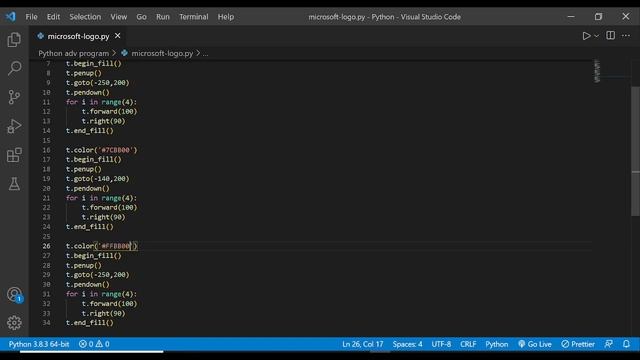Select Python 3.8.3 64-bit interpreter

[39, 344]
